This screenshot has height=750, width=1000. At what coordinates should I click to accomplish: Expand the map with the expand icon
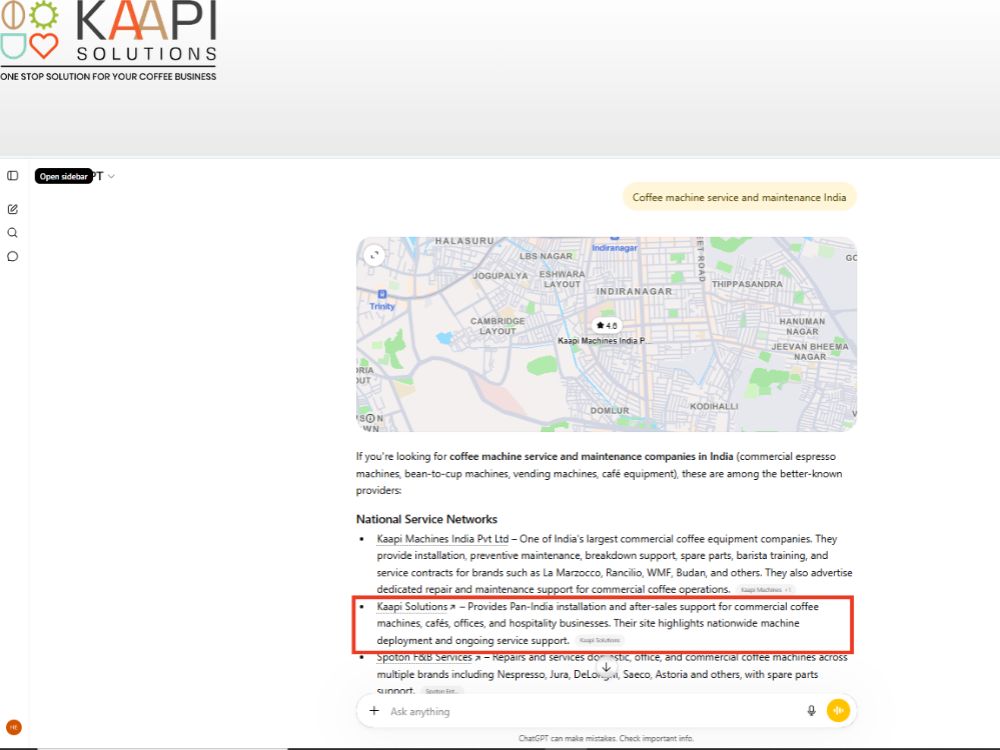(x=374, y=255)
